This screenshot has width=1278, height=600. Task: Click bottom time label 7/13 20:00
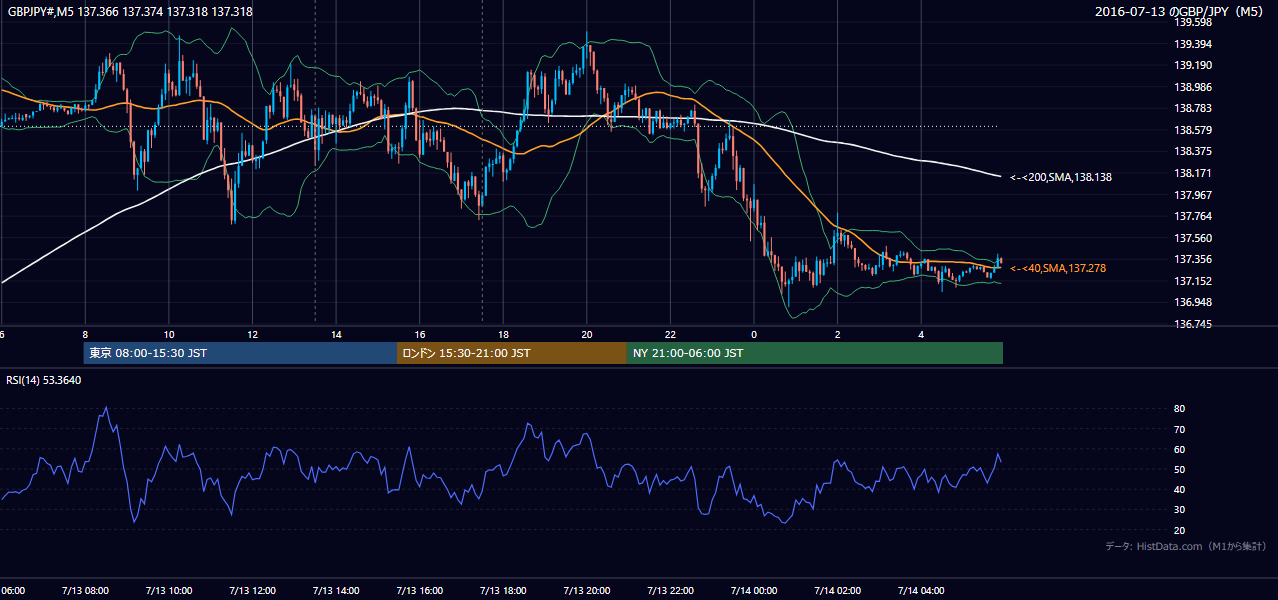[x=587, y=590]
